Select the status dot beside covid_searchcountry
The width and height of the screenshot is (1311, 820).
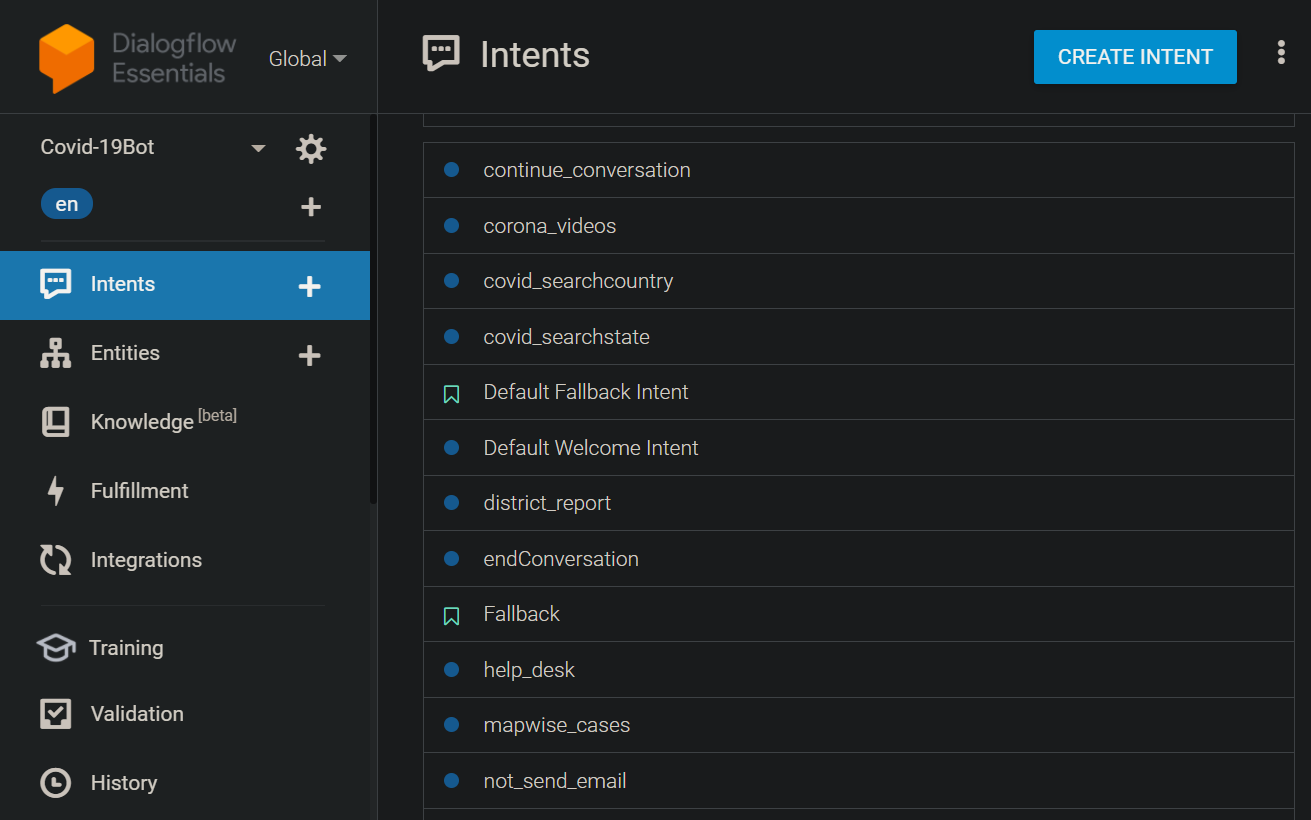(451, 281)
